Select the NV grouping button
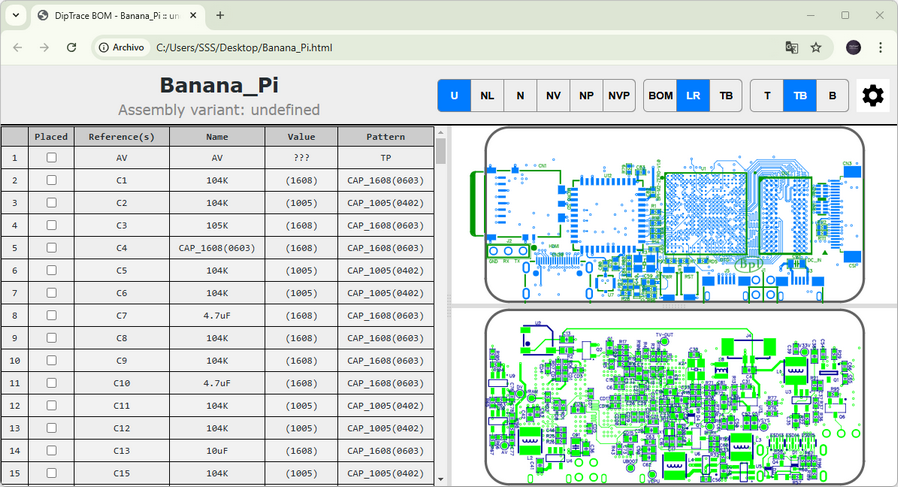Image resolution: width=898 pixels, height=487 pixels. point(553,96)
